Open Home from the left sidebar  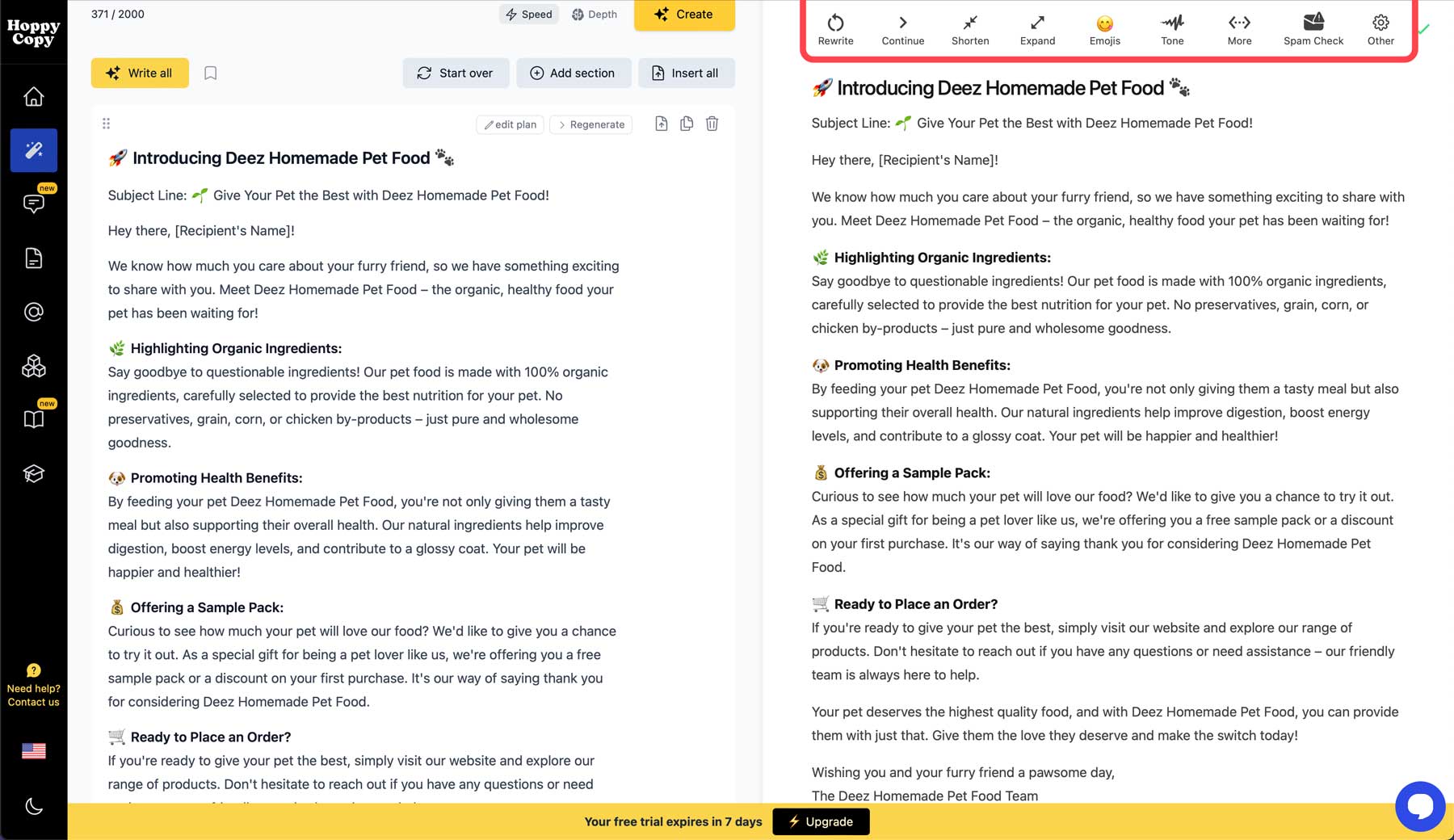coord(33,96)
